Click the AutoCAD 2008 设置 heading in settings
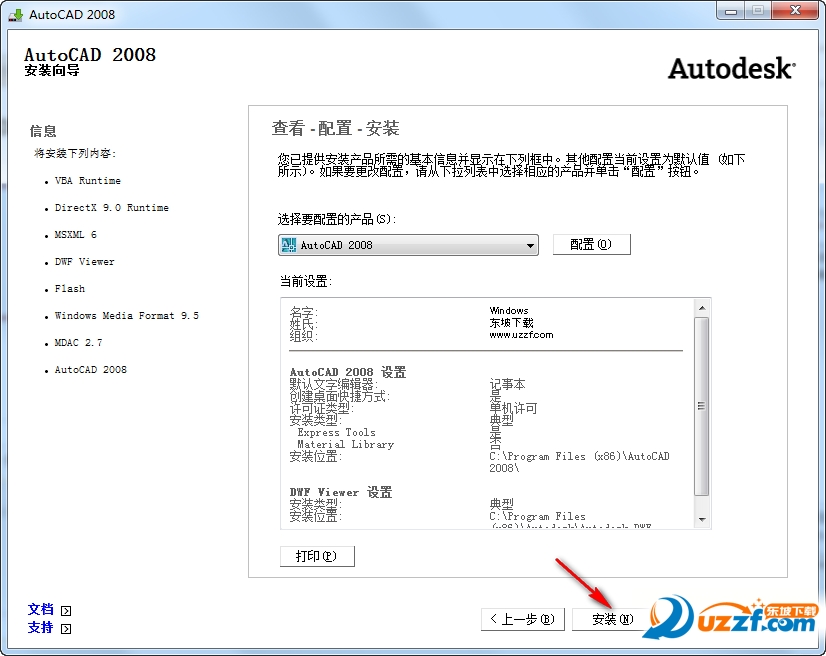Viewport: 826px width, 656px height. [x=348, y=372]
